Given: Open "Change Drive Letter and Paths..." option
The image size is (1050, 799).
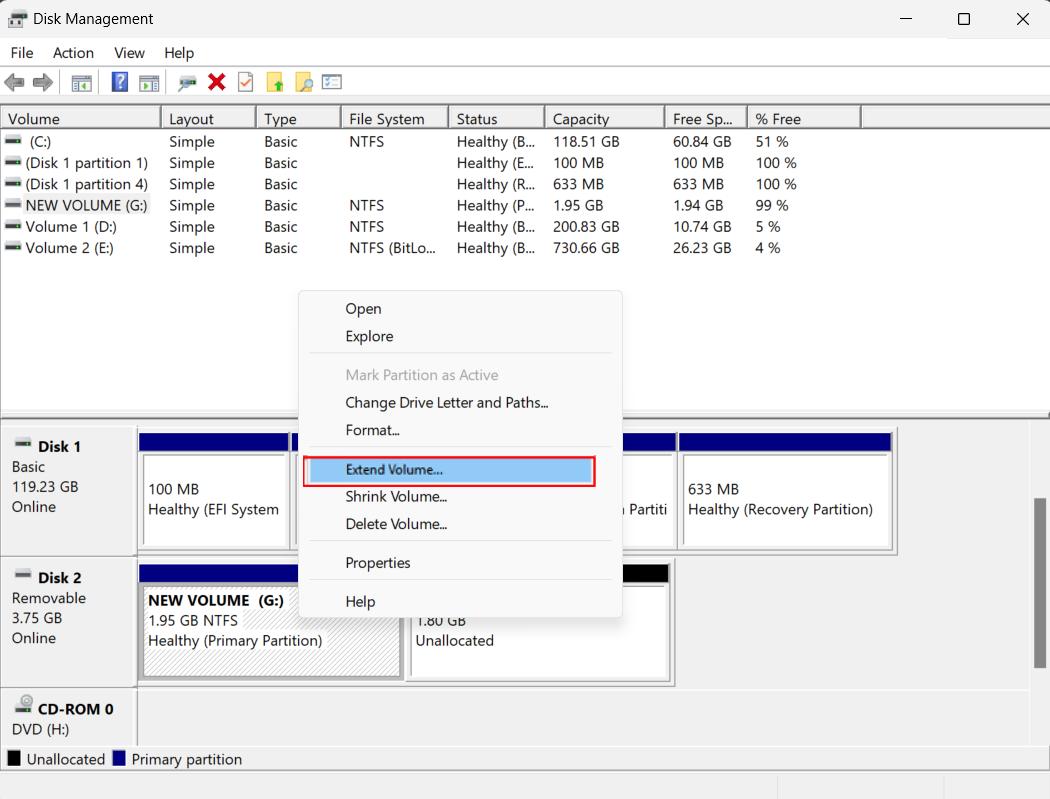Looking at the screenshot, I should coord(447,402).
